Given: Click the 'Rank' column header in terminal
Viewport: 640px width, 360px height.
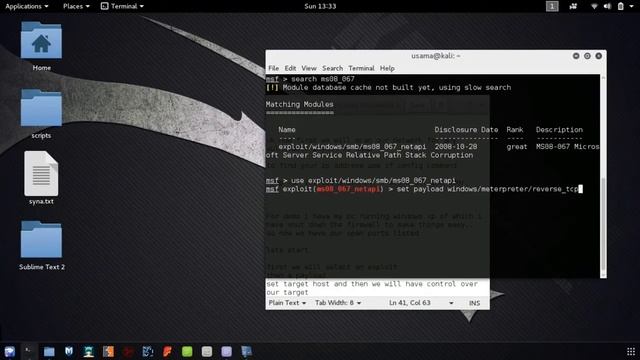Looking at the screenshot, I should point(515,129).
